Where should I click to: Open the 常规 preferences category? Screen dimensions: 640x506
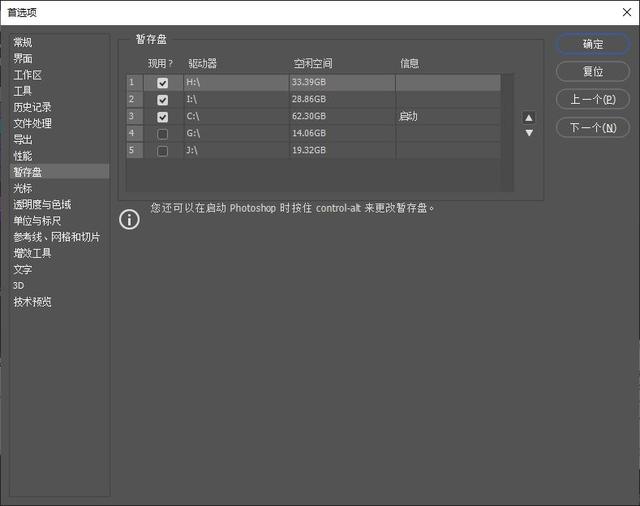pyautogui.click(x=23, y=42)
